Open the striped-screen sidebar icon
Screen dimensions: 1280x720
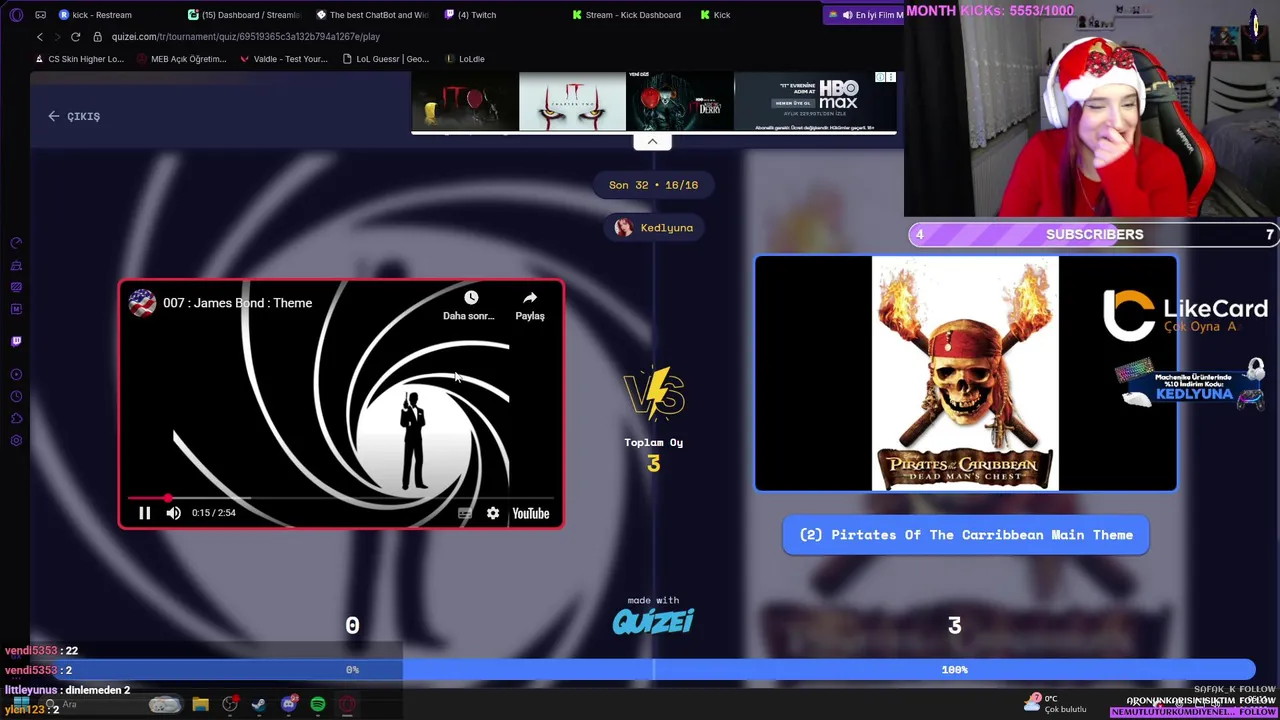(x=16, y=287)
